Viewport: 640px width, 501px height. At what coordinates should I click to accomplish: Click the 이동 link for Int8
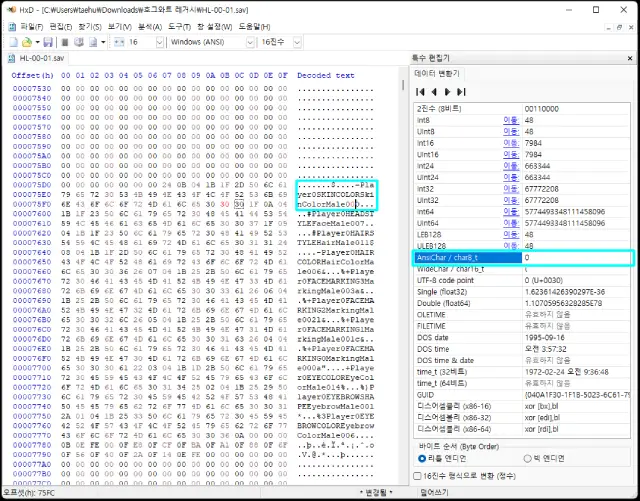(x=511, y=120)
